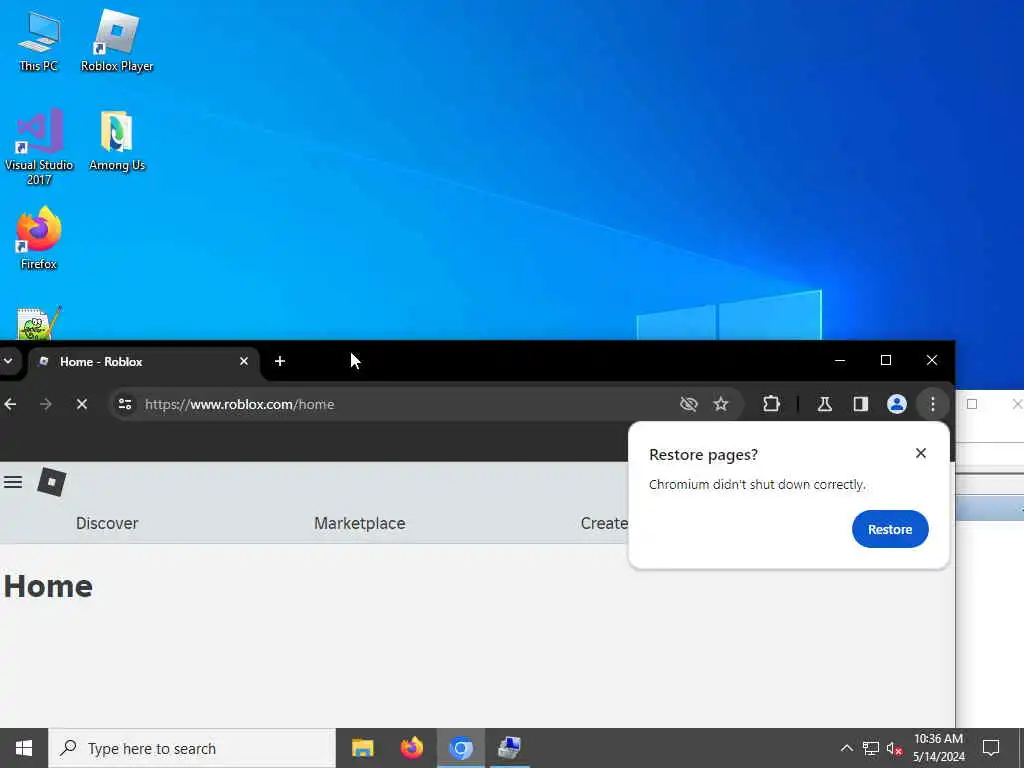Open Chrome Labs flask icon

825,404
